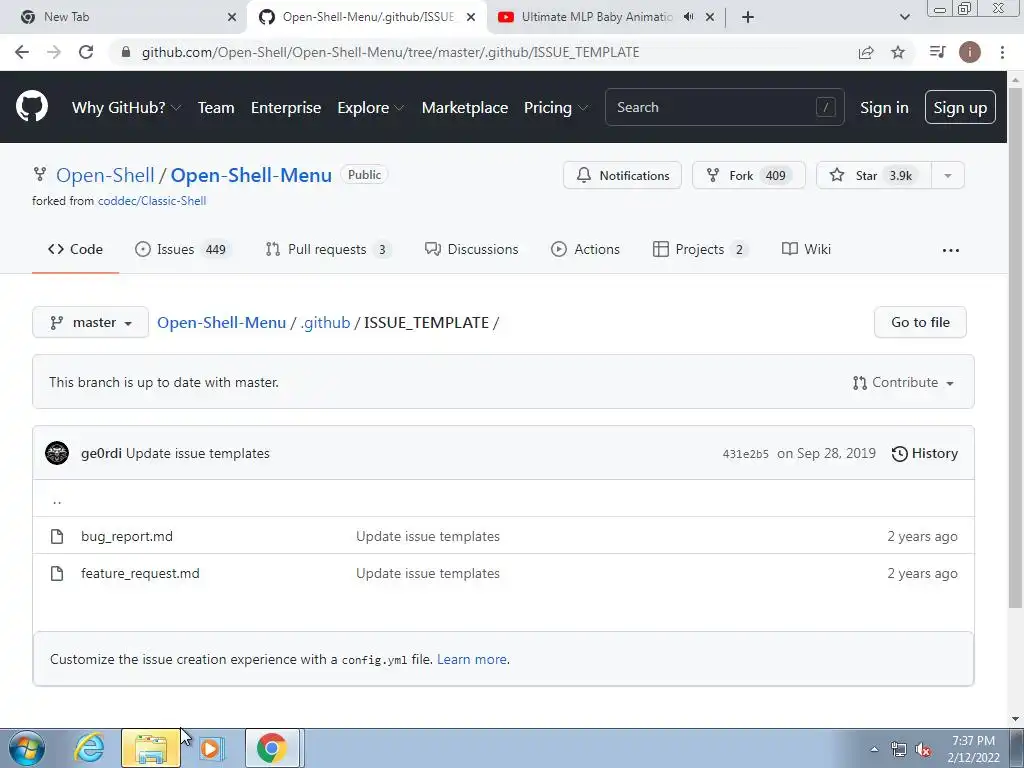Open the Star lists dropdown arrow

(948, 176)
